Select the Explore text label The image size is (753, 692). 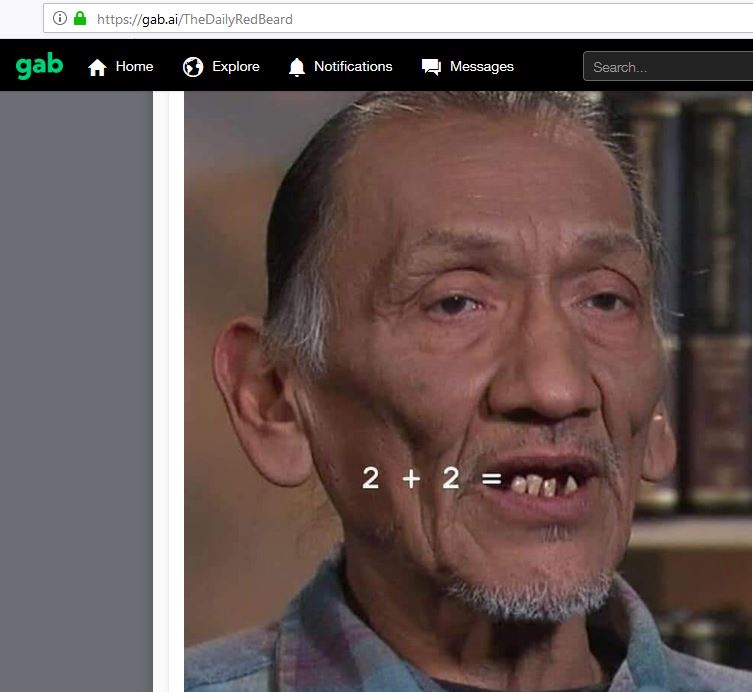[235, 66]
